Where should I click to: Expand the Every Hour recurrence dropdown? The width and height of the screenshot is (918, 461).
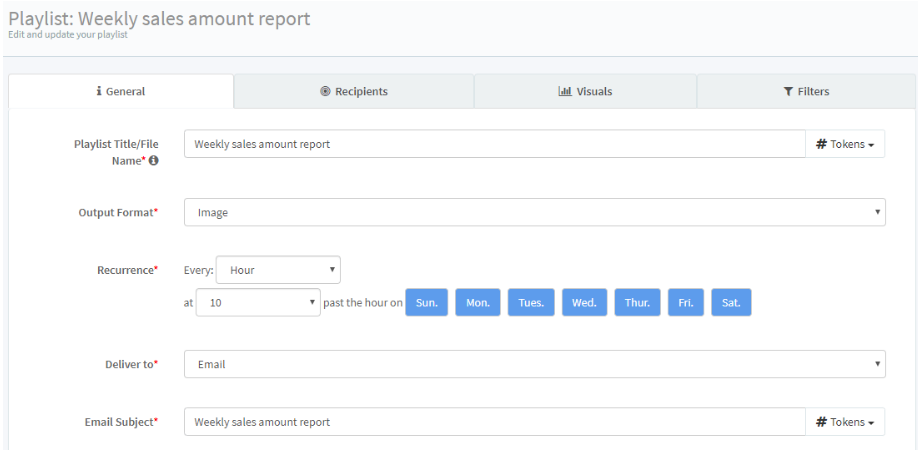278,270
